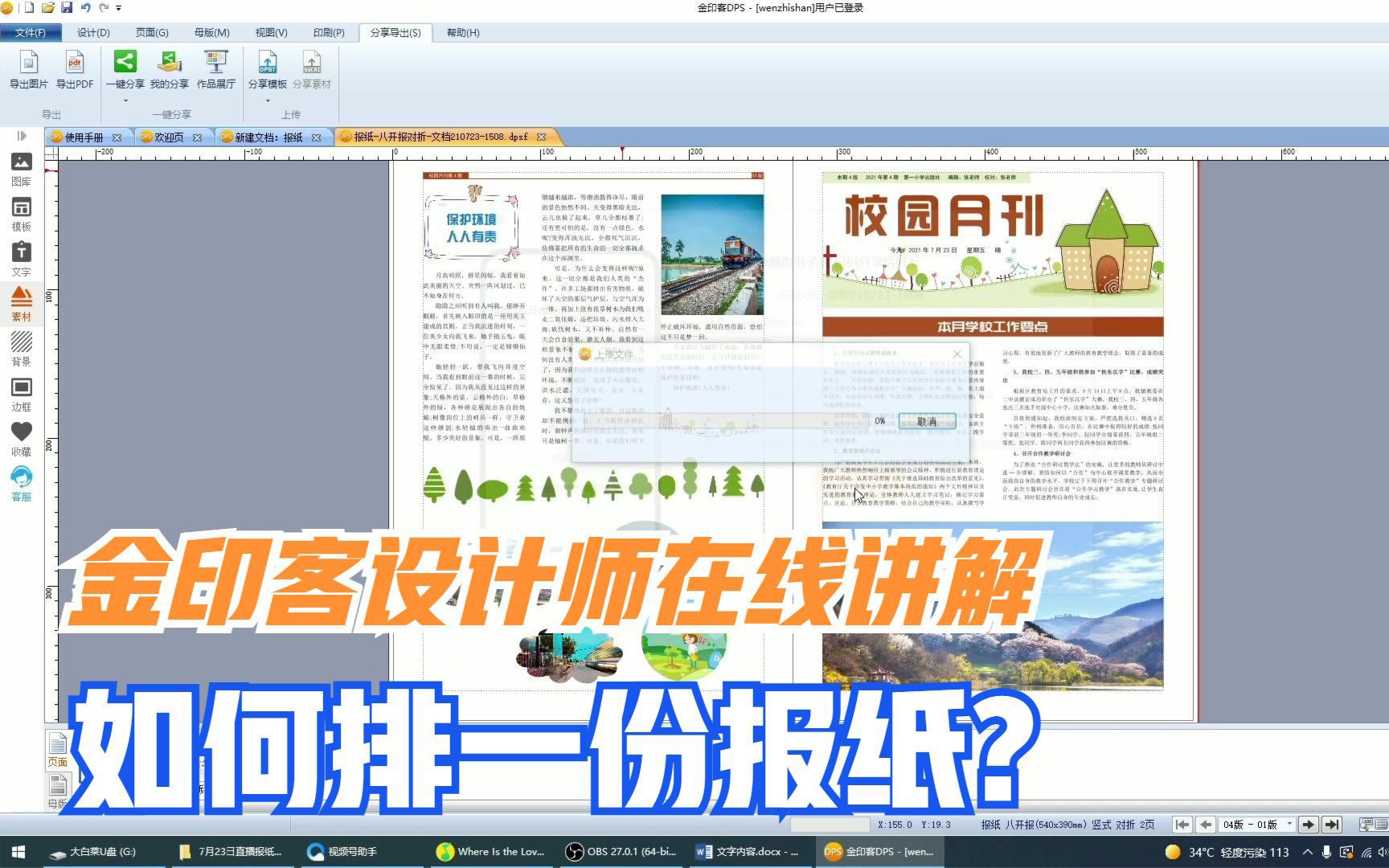Switch to the 使用手册 document tab
1389x868 pixels.
tap(84, 137)
